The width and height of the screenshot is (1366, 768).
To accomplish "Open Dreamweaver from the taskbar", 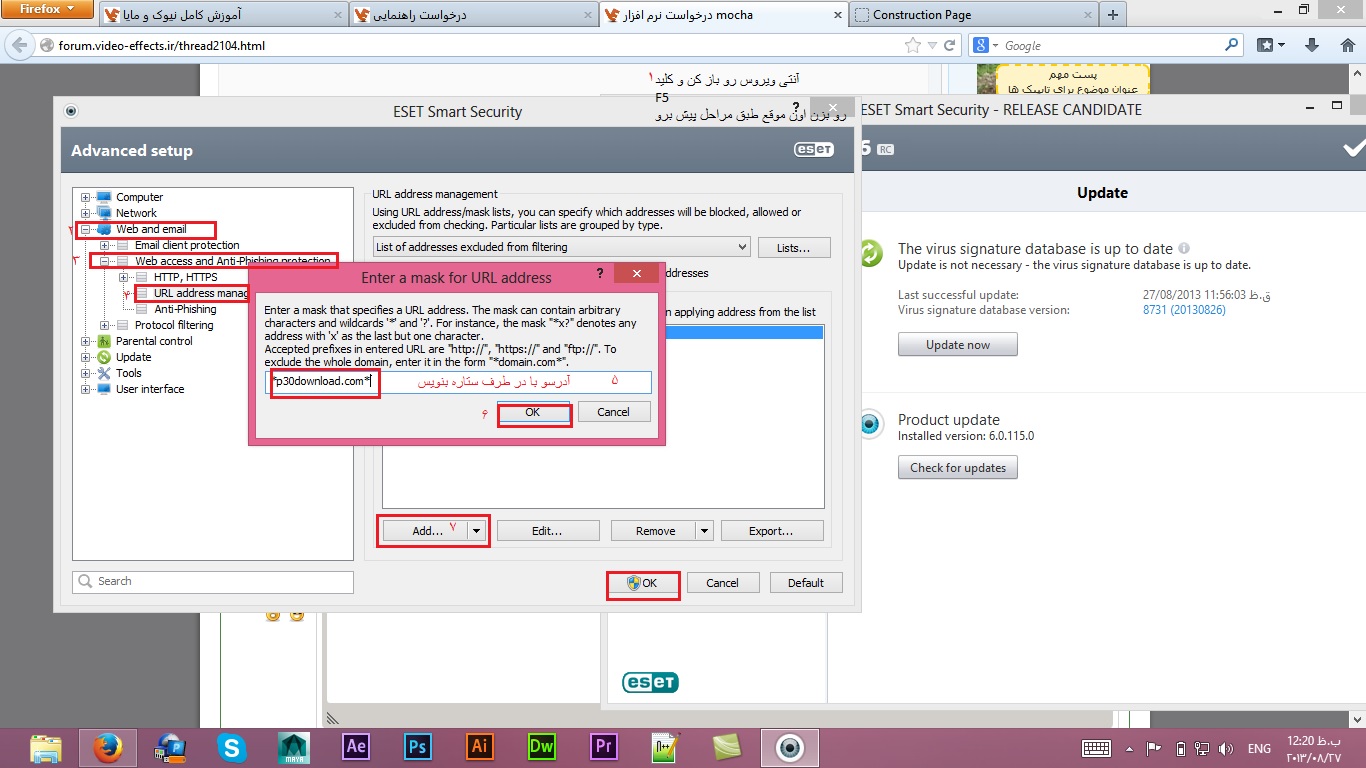I will [x=542, y=747].
